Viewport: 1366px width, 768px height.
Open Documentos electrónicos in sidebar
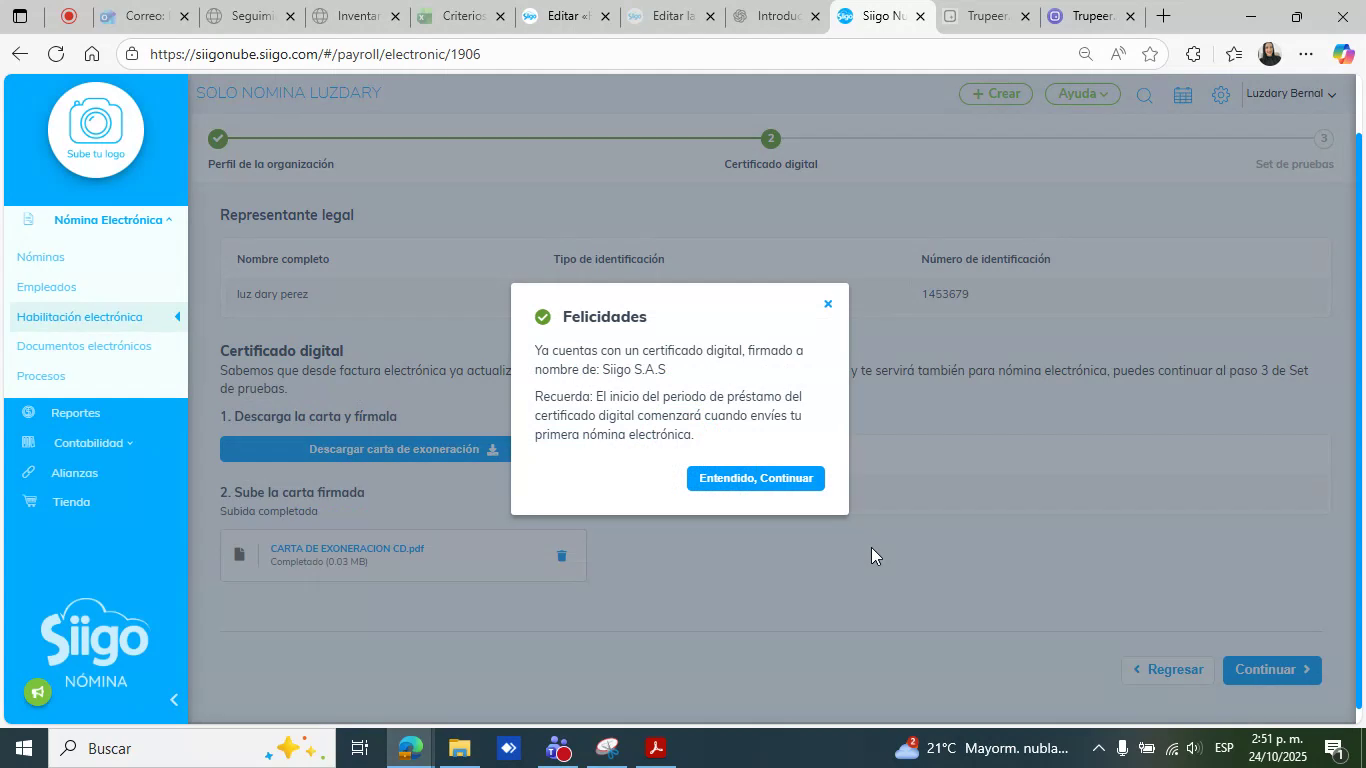(x=84, y=346)
